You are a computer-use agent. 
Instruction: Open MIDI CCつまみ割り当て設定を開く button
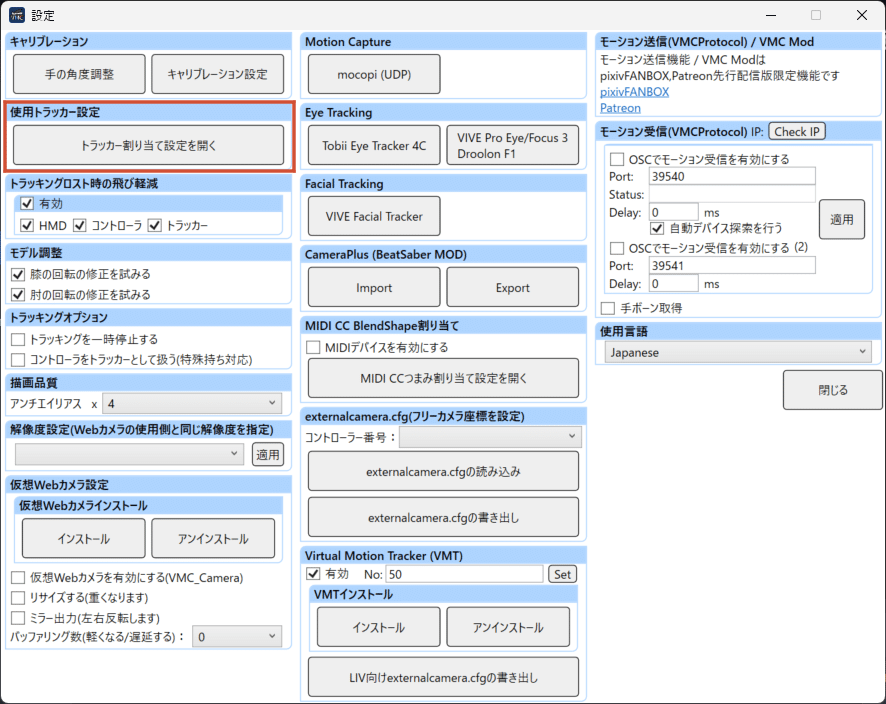[444, 378]
